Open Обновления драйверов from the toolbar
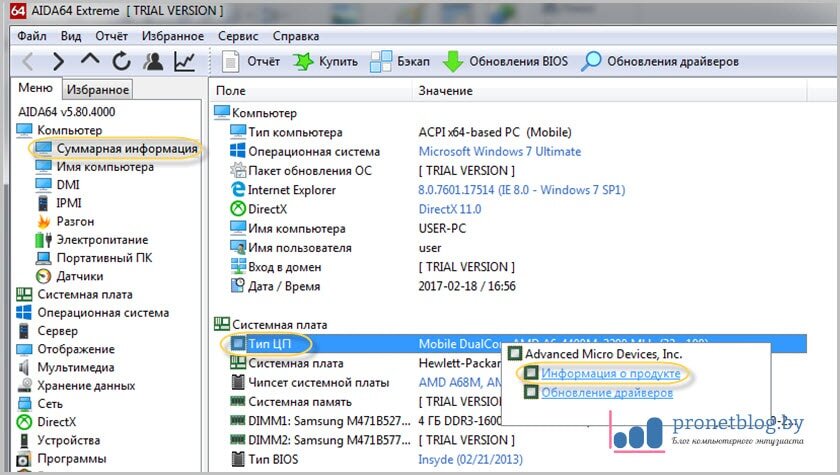This screenshot has width=840, height=475. [659, 62]
